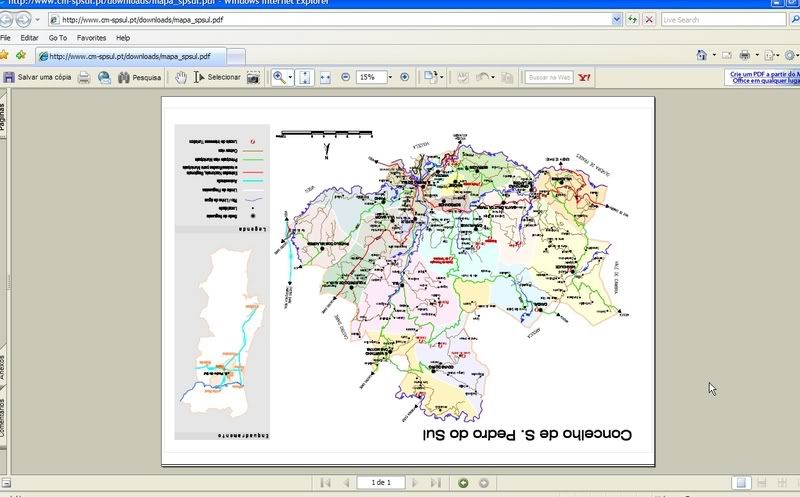The image size is (800, 497).
Task: Click the Live Search box
Action: click(x=723, y=19)
